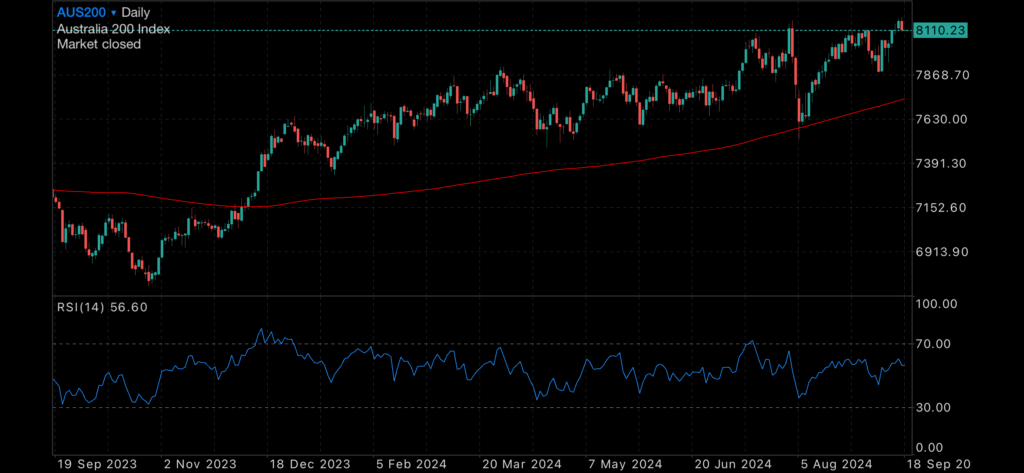1024x473 pixels.
Task: Click the 5 Aug 2024 date label
Action: pos(839,464)
